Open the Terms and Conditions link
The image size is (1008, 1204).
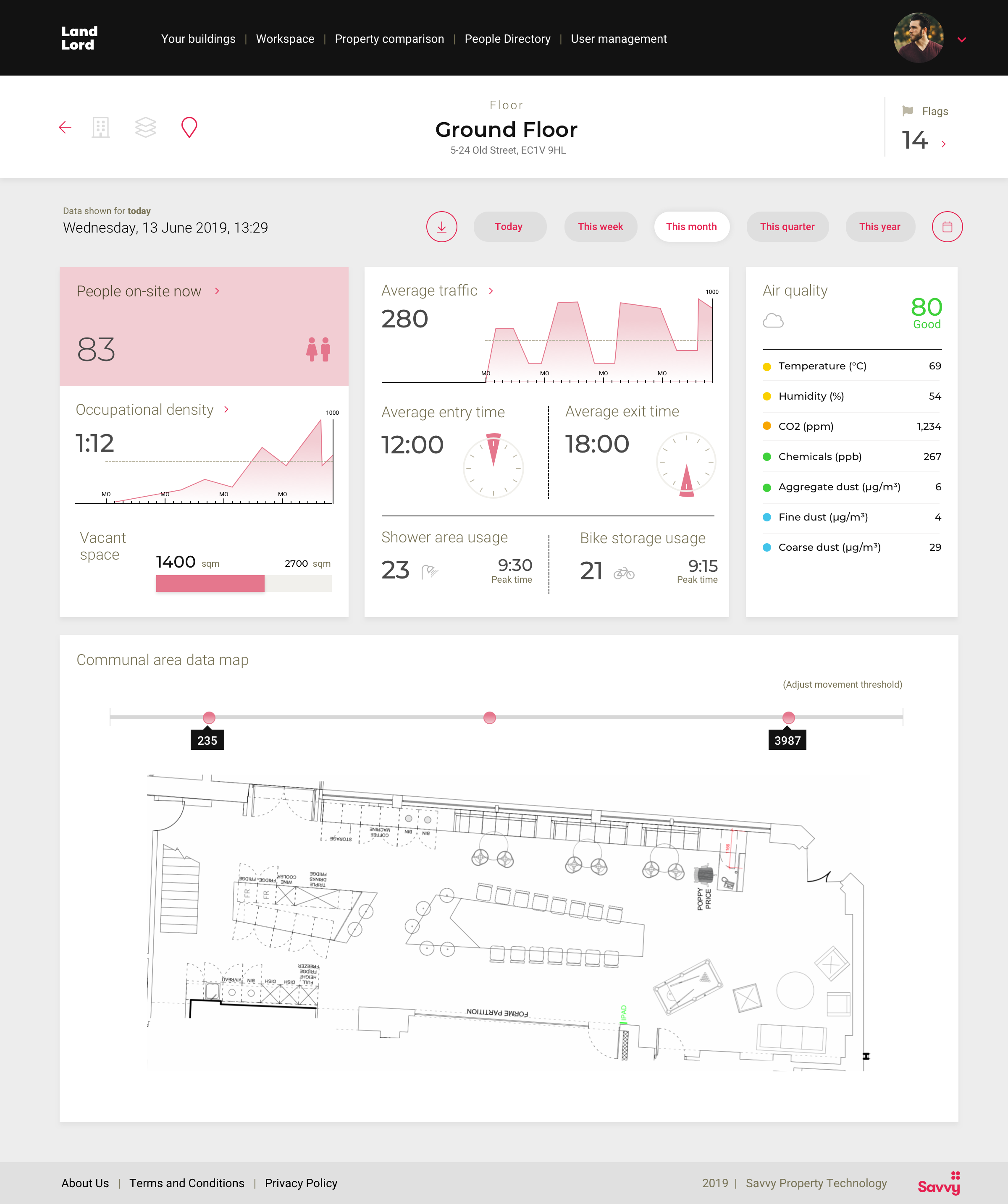(186, 1183)
